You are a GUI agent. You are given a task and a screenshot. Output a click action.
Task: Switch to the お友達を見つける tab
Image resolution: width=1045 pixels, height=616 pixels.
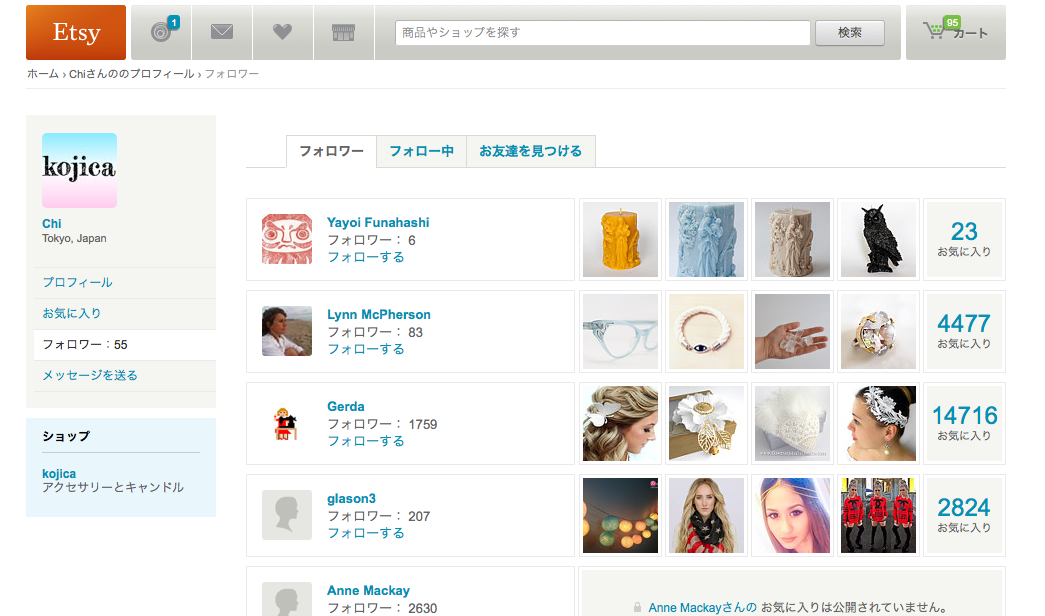(x=530, y=151)
